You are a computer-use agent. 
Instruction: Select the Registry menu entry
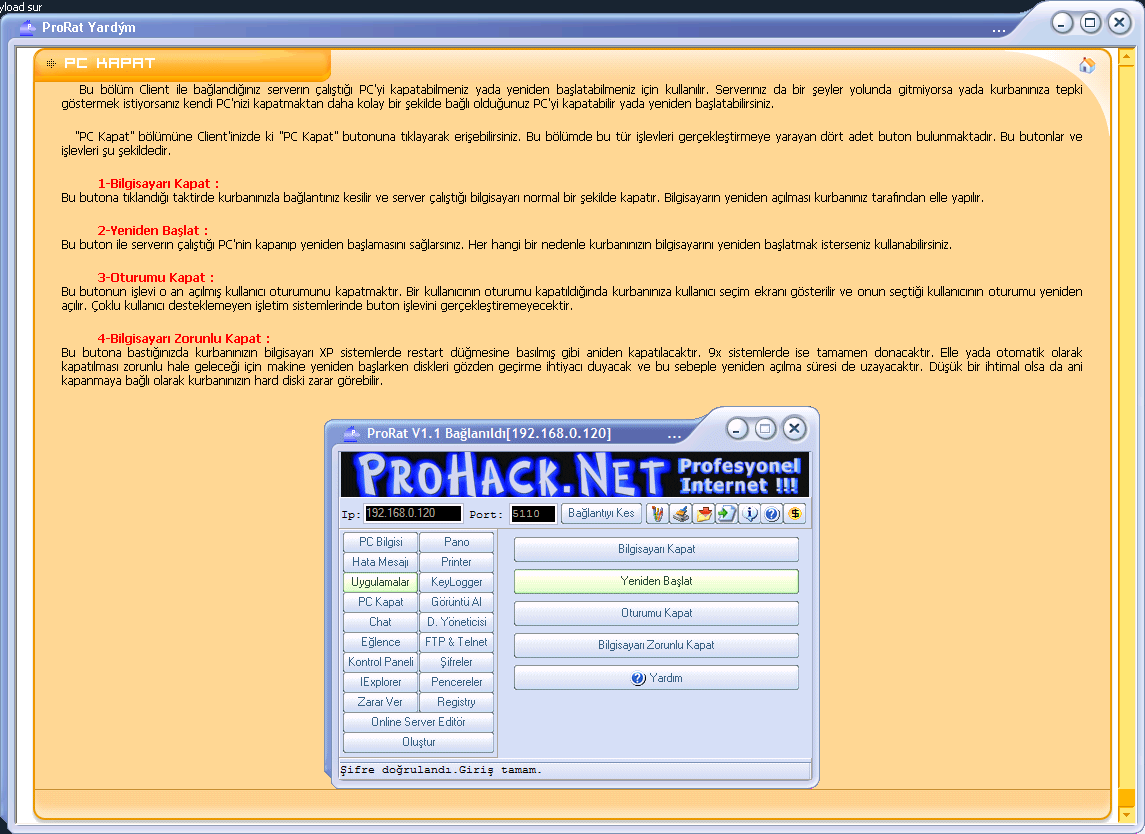click(x=456, y=702)
